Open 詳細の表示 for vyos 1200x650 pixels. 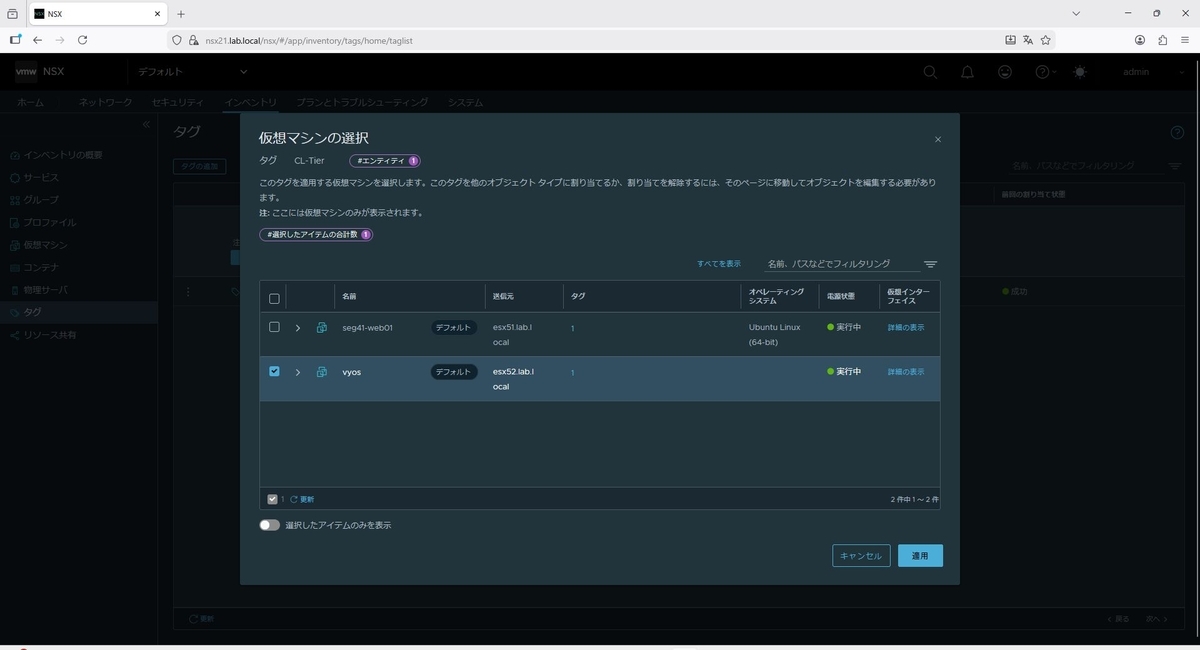pos(906,372)
